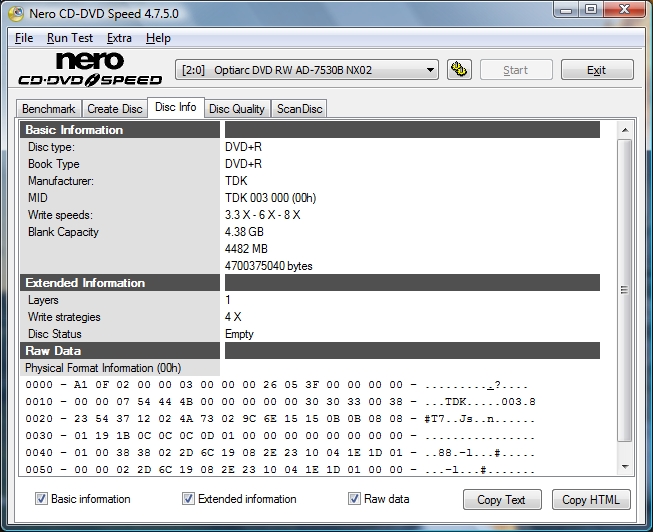Close the Nero CD-DVD Speed window
Viewport: 653px width, 532px height.
point(625,10)
